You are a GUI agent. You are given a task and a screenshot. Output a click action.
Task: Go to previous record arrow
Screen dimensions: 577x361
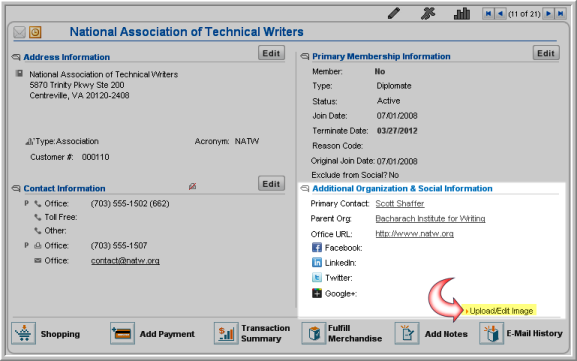[x=500, y=14]
